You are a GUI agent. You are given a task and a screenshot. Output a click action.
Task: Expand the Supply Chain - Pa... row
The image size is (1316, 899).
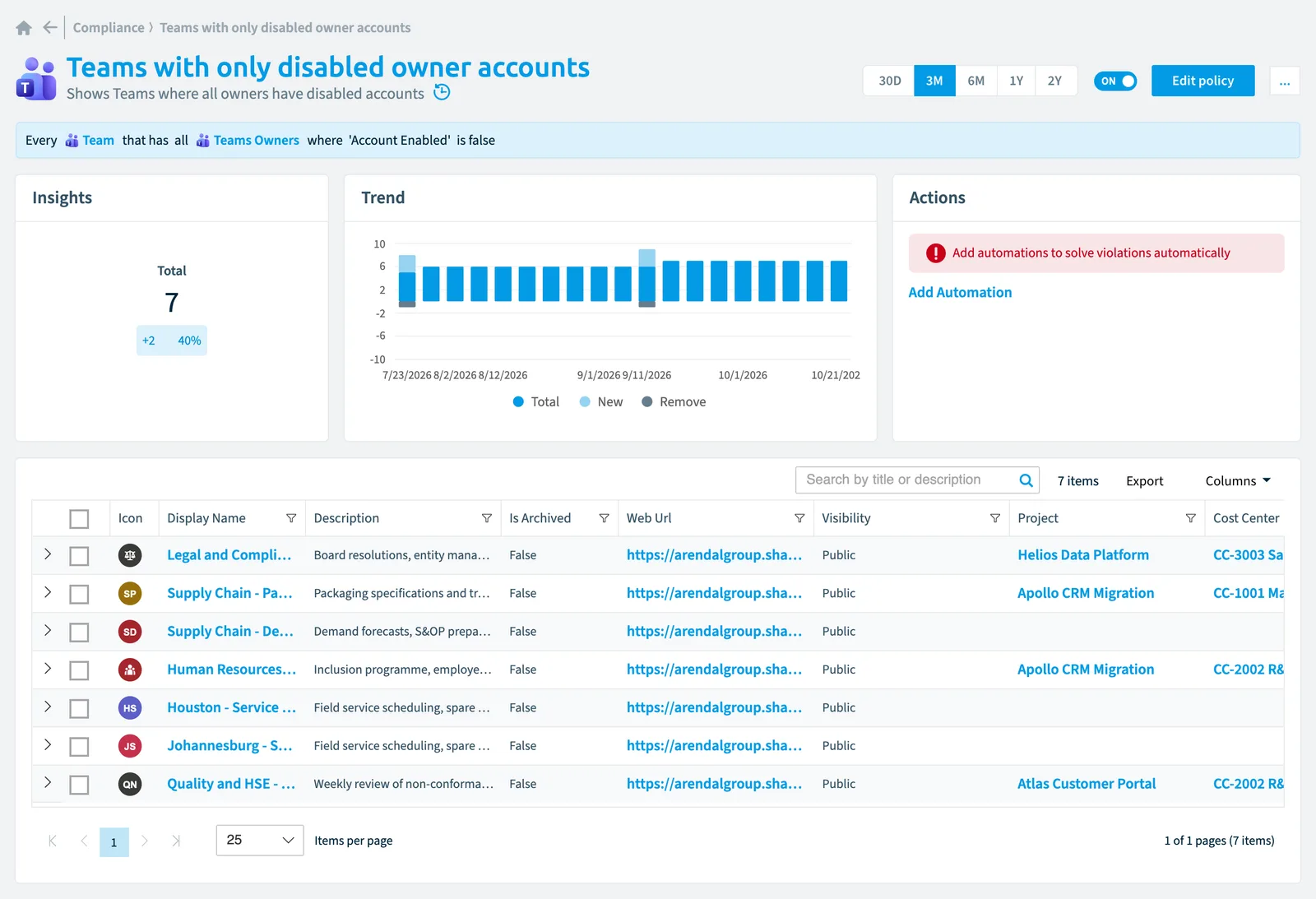48,592
